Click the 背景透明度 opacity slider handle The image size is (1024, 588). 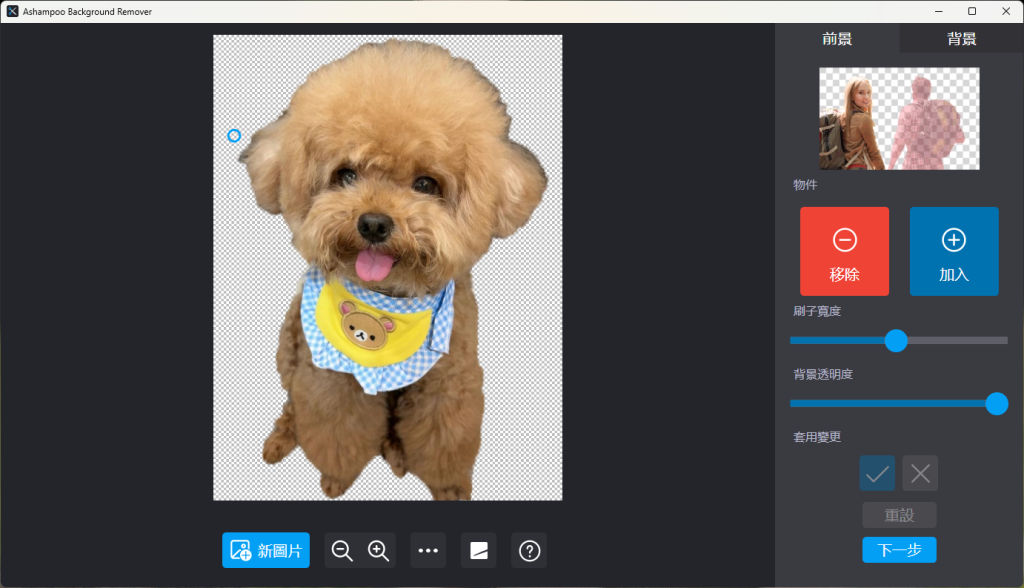(x=996, y=403)
